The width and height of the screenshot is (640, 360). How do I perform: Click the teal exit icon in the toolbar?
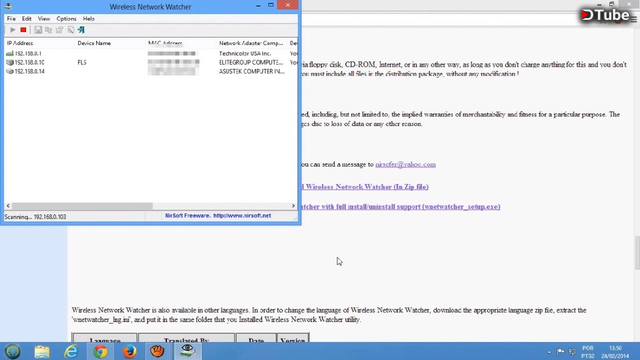(x=81, y=30)
